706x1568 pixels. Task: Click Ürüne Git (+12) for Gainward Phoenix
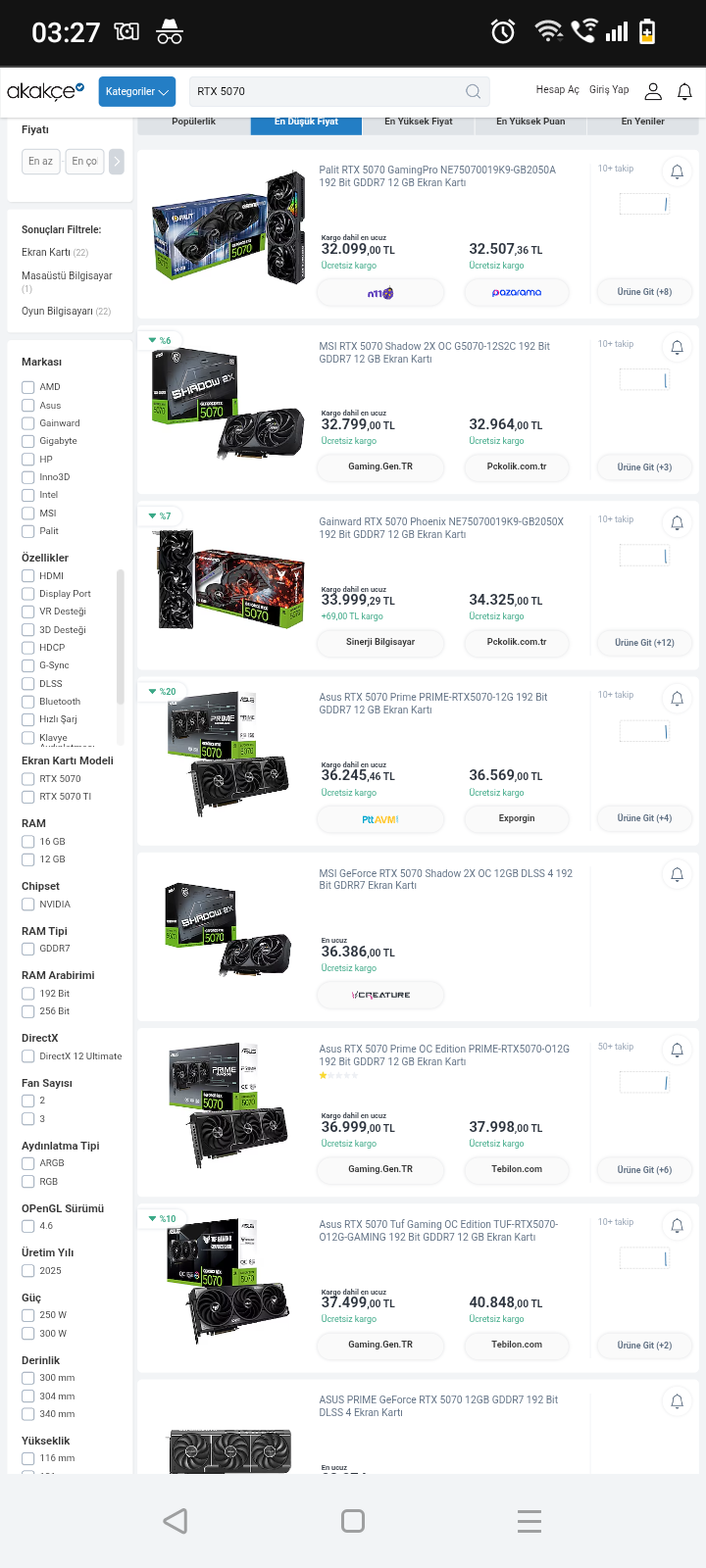[644, 643]
